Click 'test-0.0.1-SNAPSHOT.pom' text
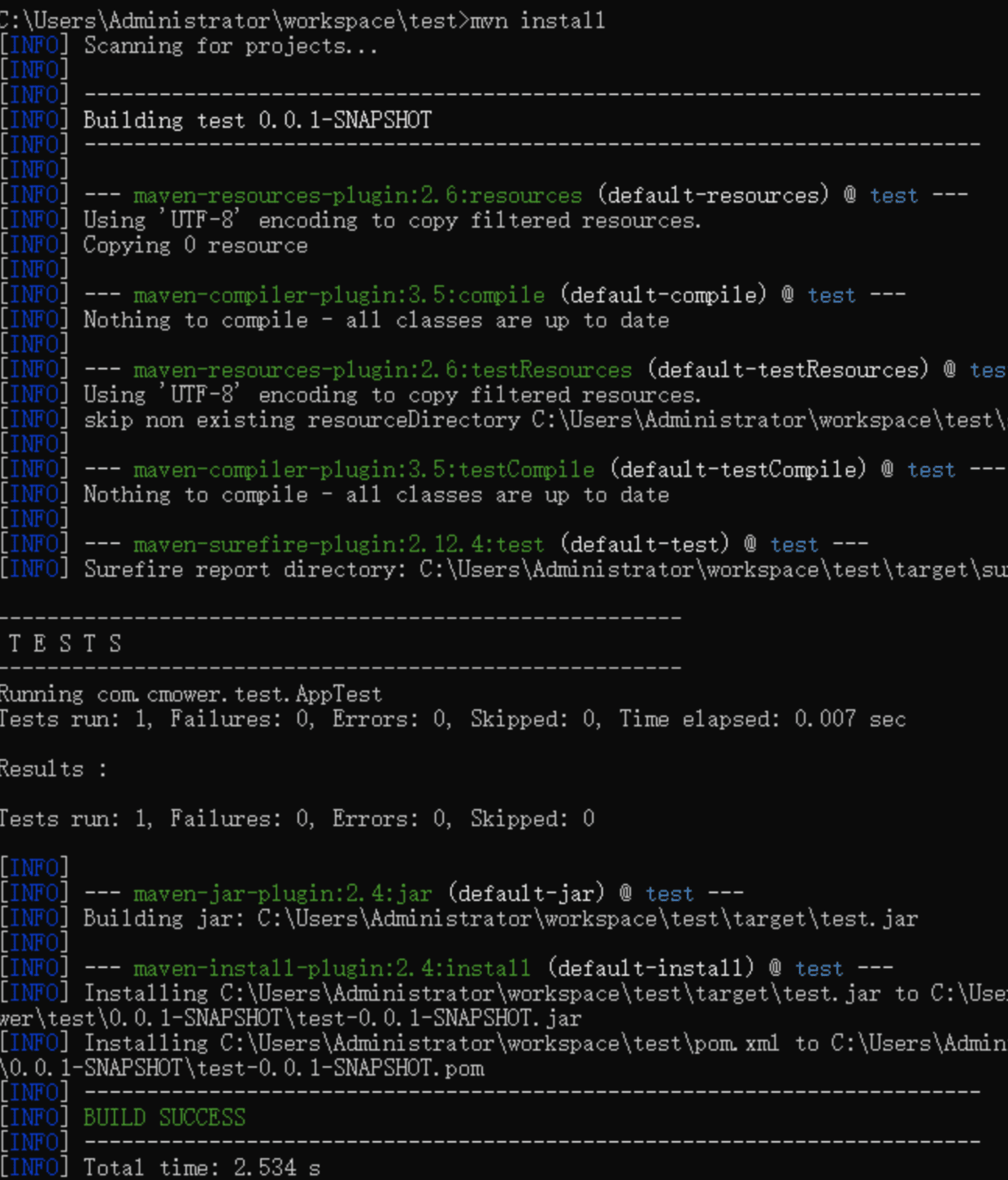 (341, 1068)
